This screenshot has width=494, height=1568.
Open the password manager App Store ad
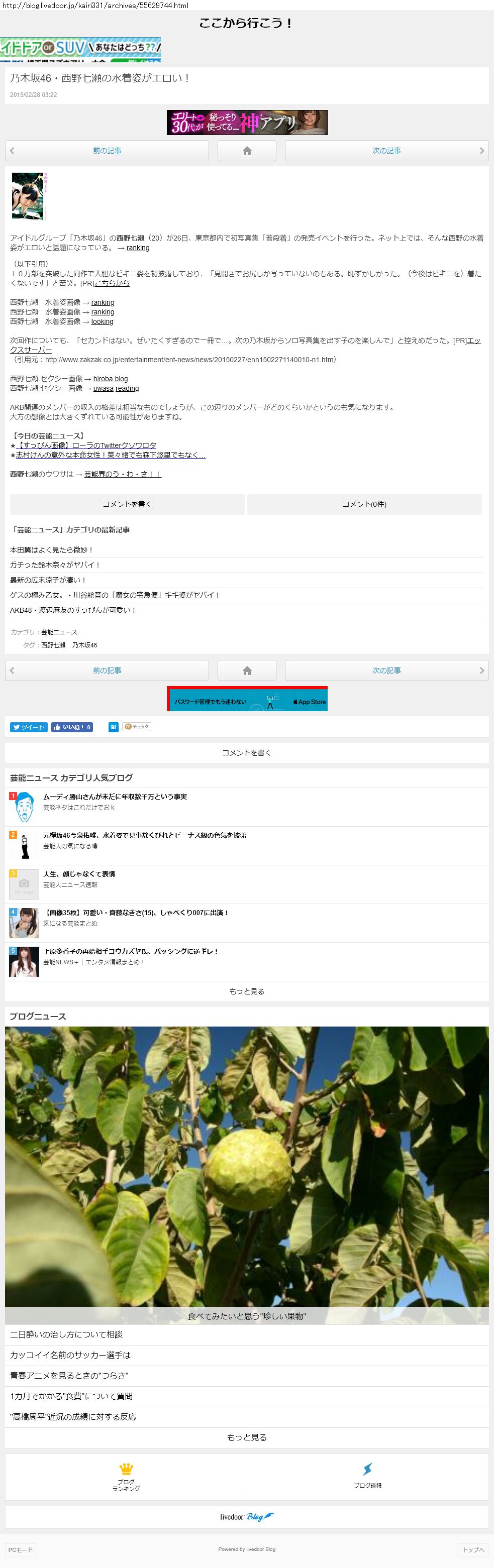[247, 699]
